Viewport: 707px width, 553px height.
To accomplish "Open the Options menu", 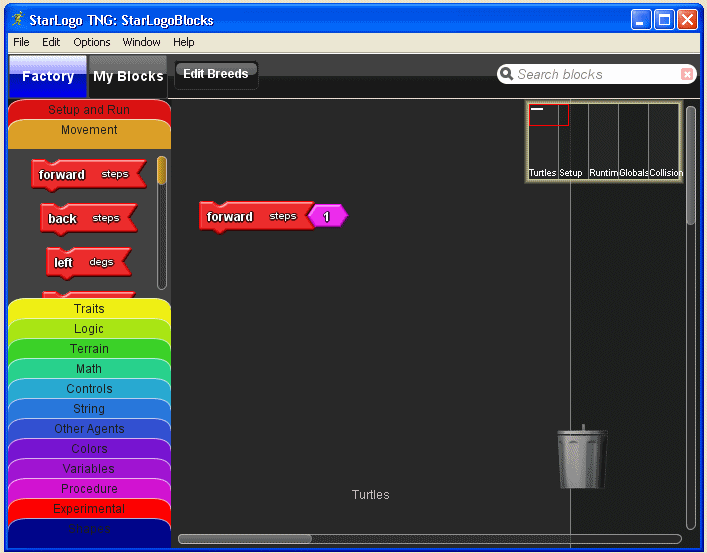I will 92,42.
